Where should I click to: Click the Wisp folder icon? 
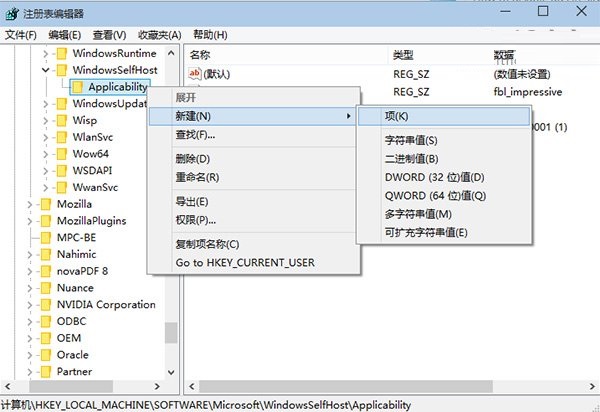coord(62,121)
